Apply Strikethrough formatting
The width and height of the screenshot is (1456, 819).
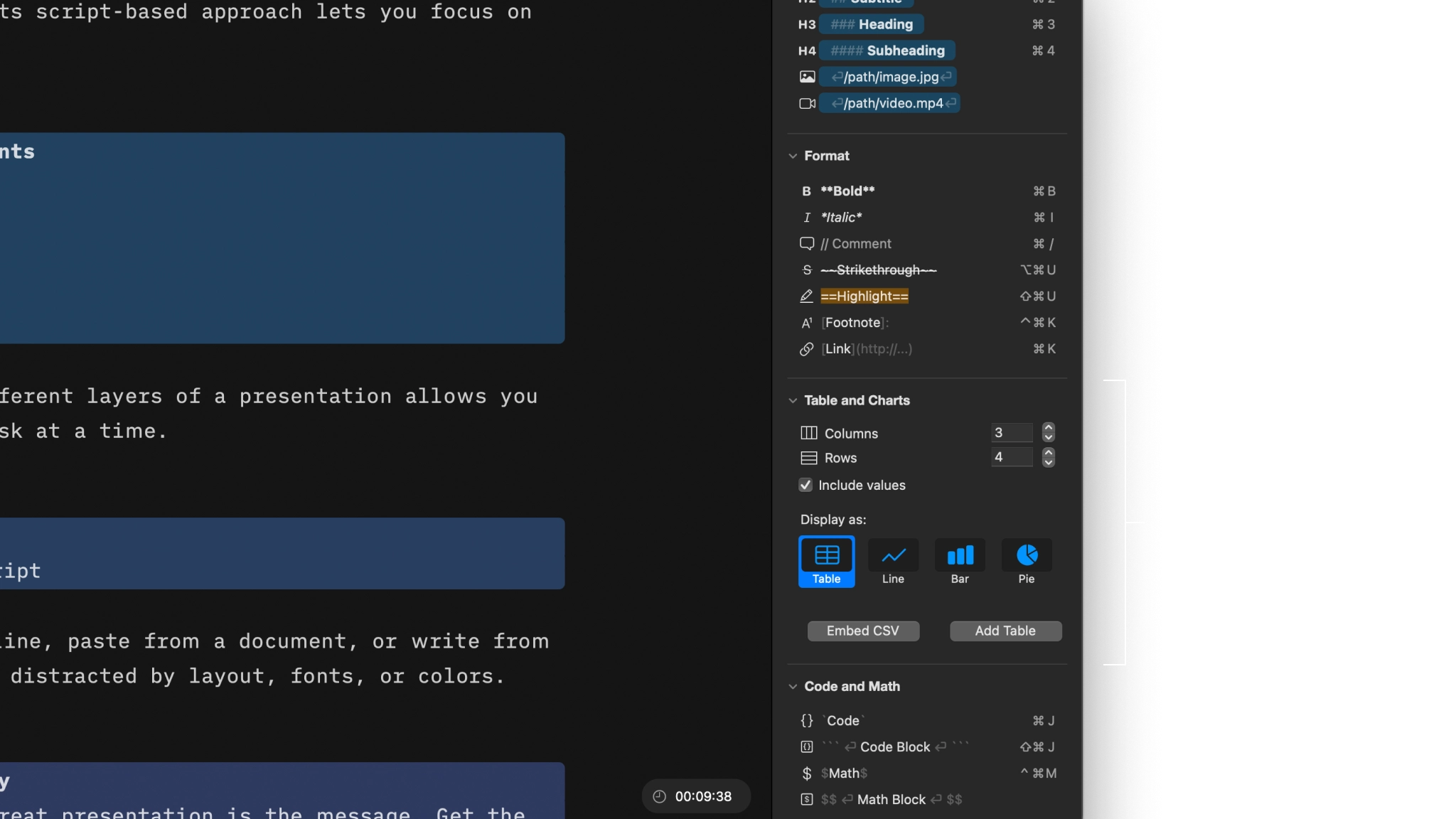[x=877, y=269]
